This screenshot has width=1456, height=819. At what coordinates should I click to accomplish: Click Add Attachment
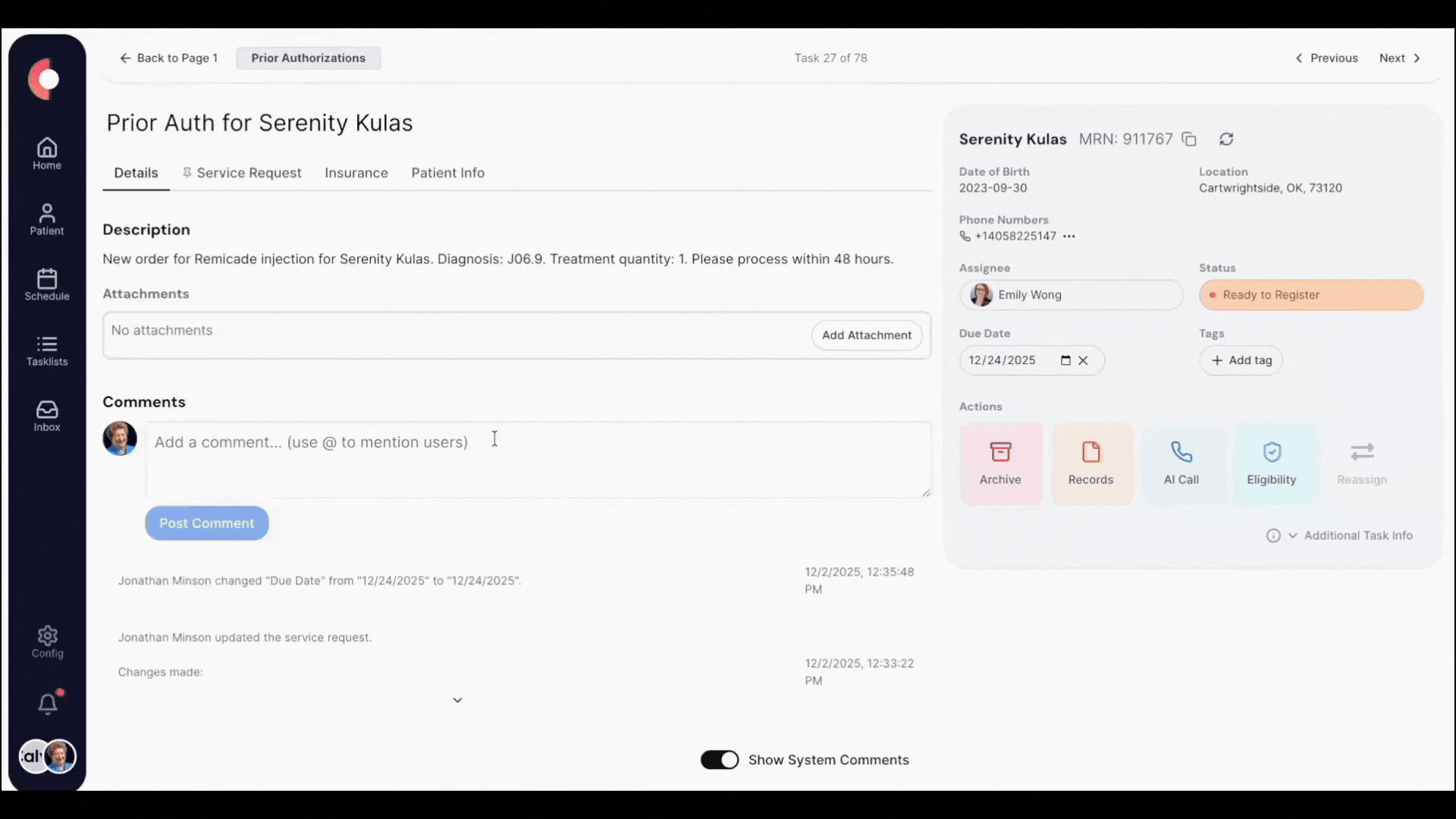point(866,334)
